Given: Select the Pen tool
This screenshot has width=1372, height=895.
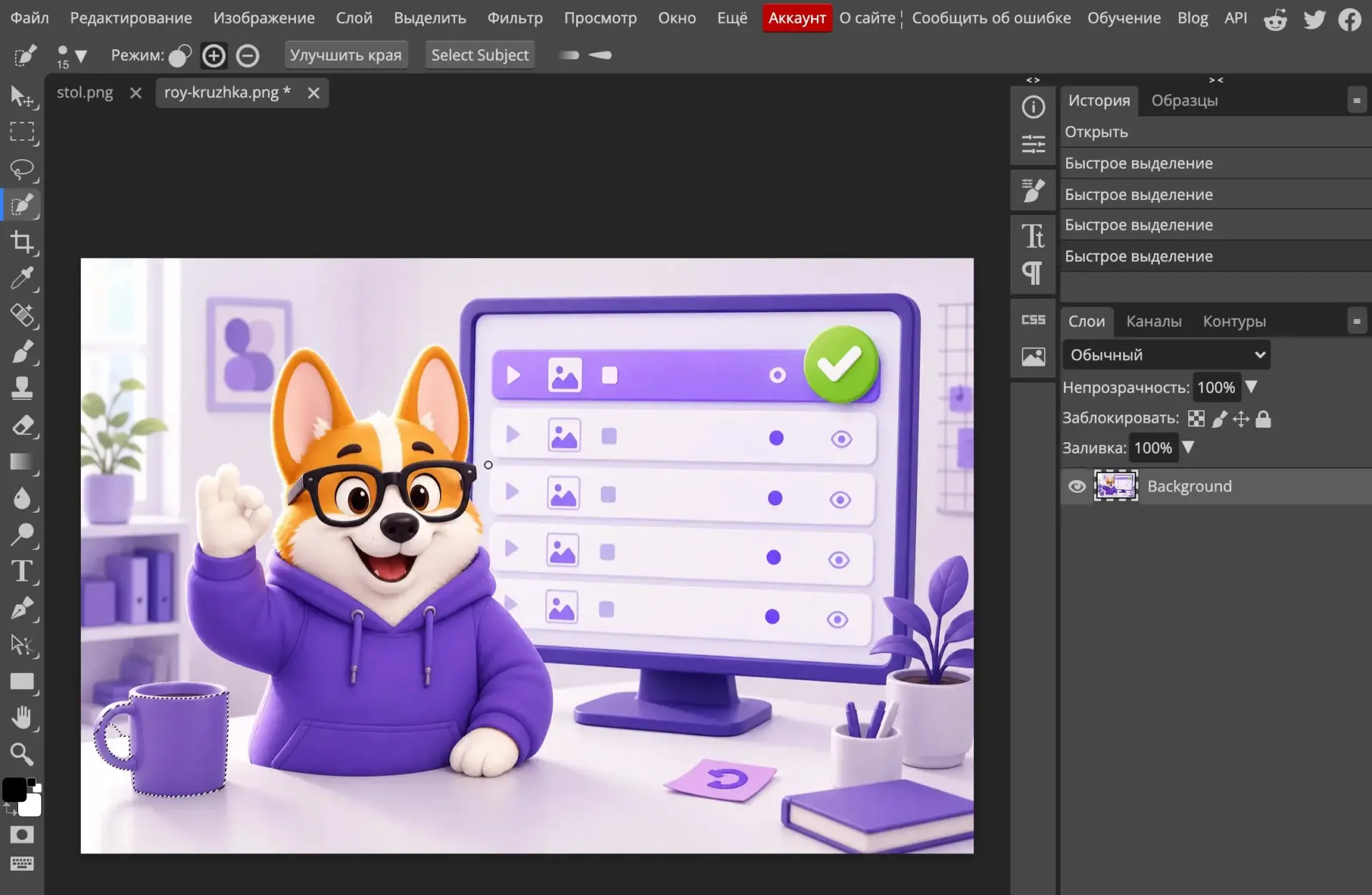Looking at the screenshot, I should click(22, 608).
